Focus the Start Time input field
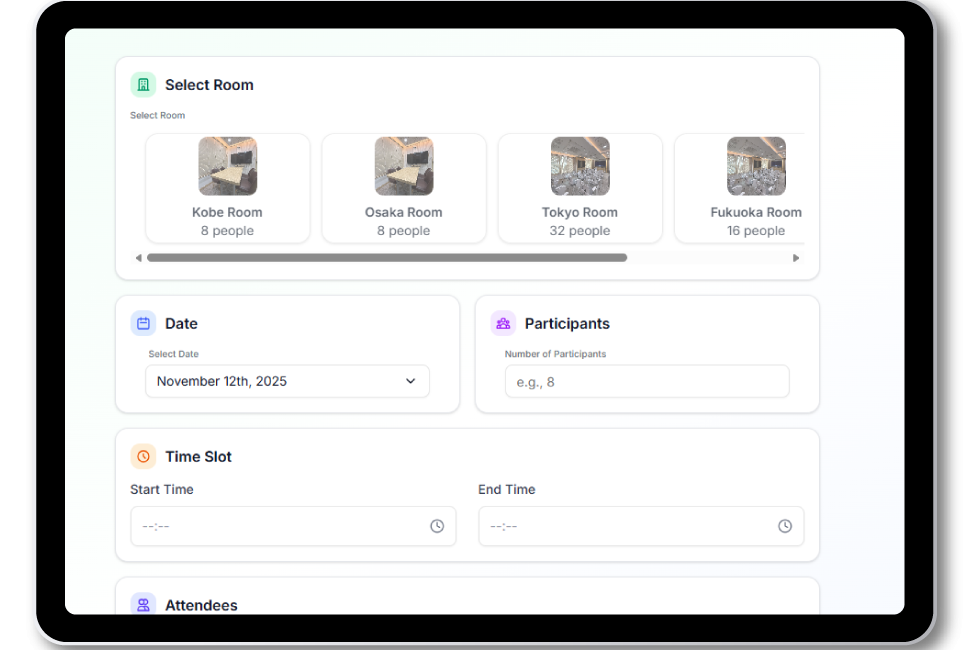Screen dimensions: 973x650 coord(280,526)
